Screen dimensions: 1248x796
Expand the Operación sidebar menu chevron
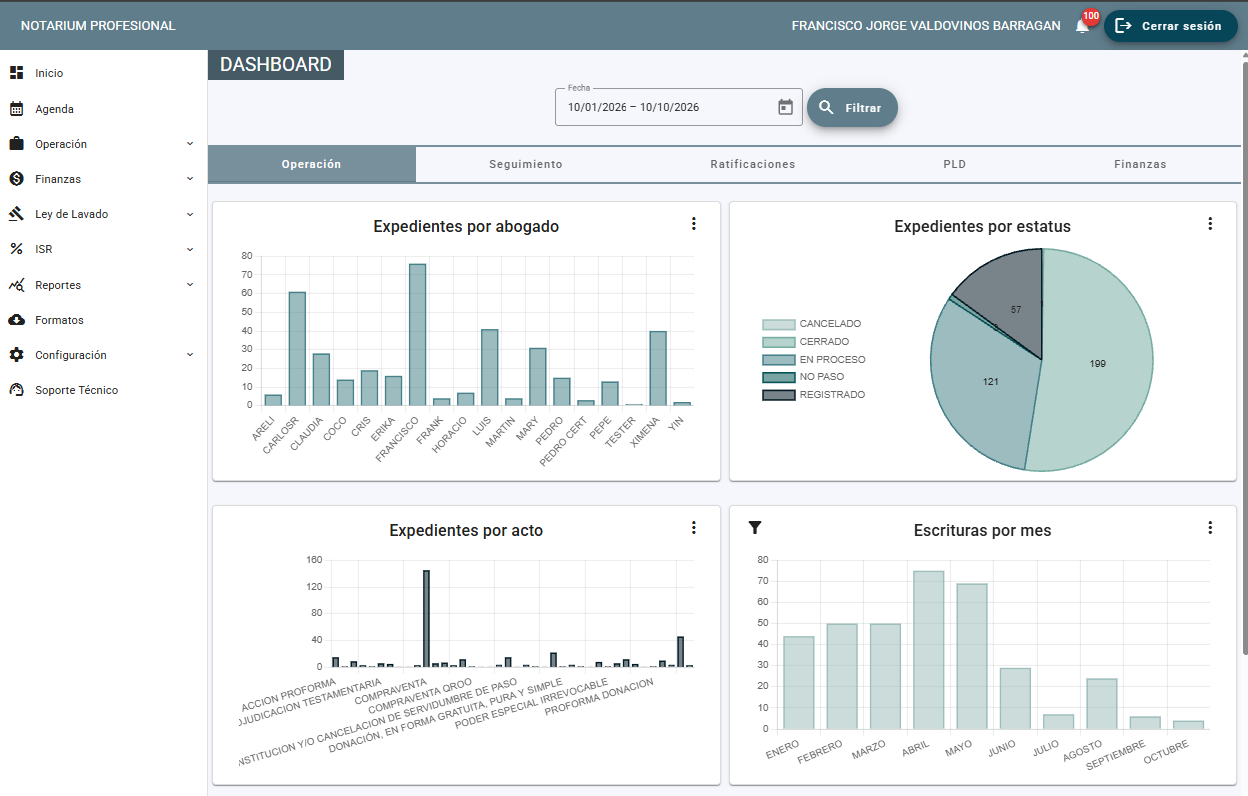(x=190, y=144)
